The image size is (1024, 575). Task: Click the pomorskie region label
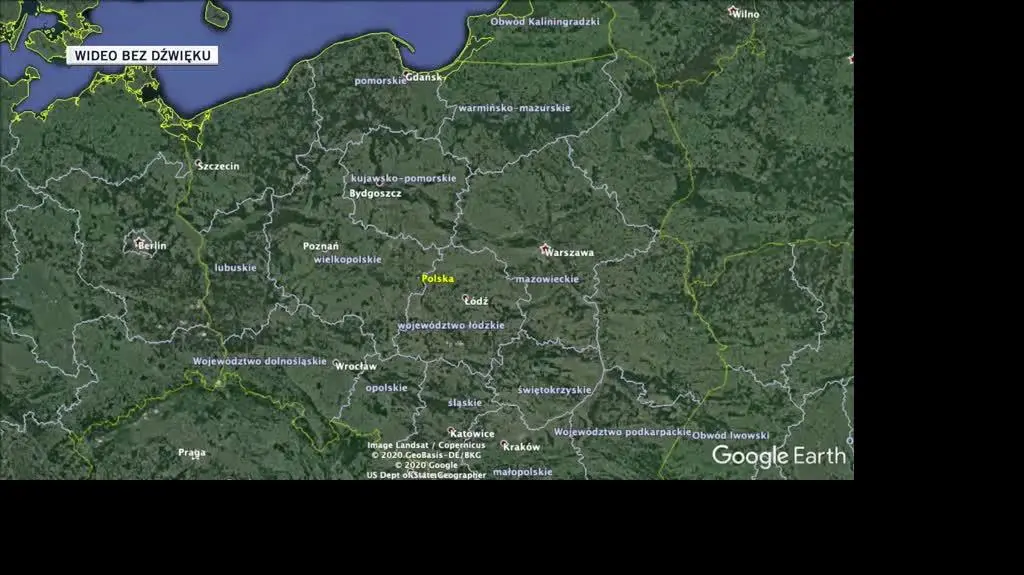click(380, 81)
